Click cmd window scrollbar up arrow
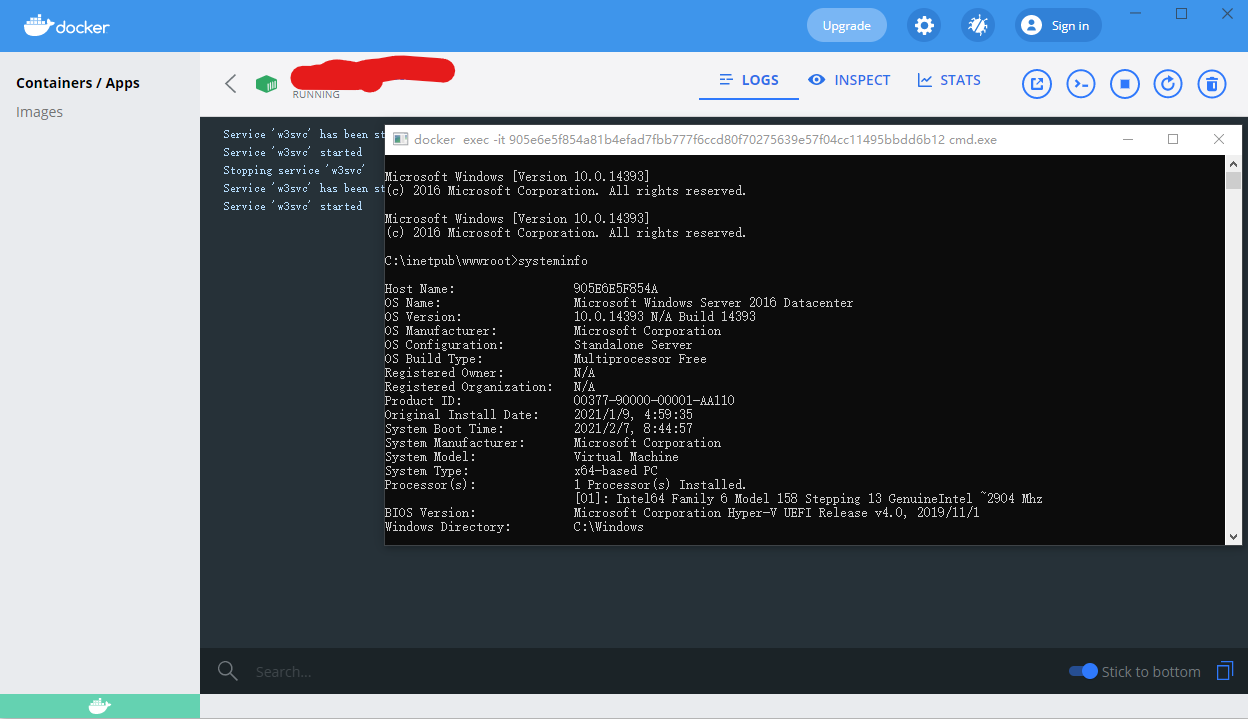 point(1233,163)
